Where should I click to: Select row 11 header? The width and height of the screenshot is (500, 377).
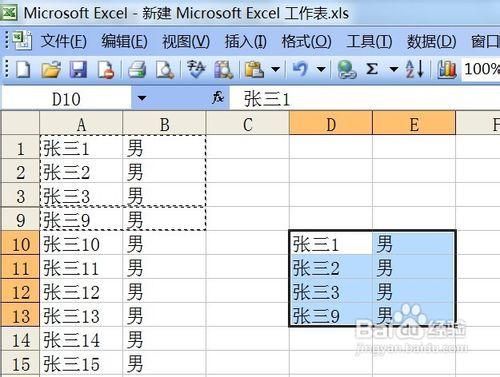point(20,268)
